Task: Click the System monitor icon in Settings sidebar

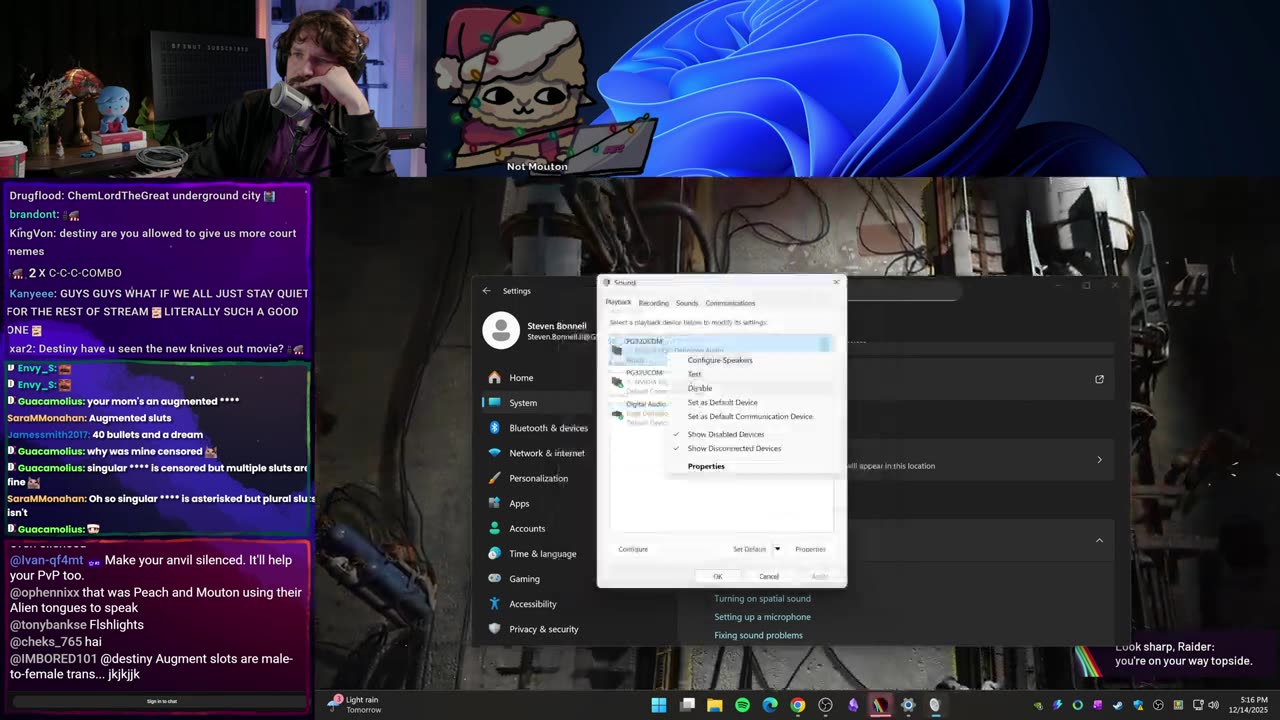Action: pos(494,403)
